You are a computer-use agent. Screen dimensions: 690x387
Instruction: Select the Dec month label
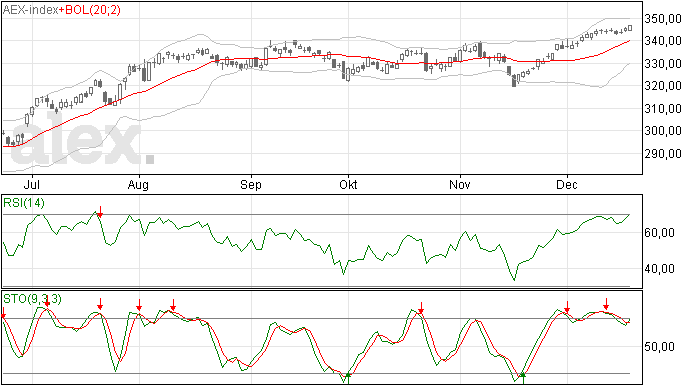(567, 184)
